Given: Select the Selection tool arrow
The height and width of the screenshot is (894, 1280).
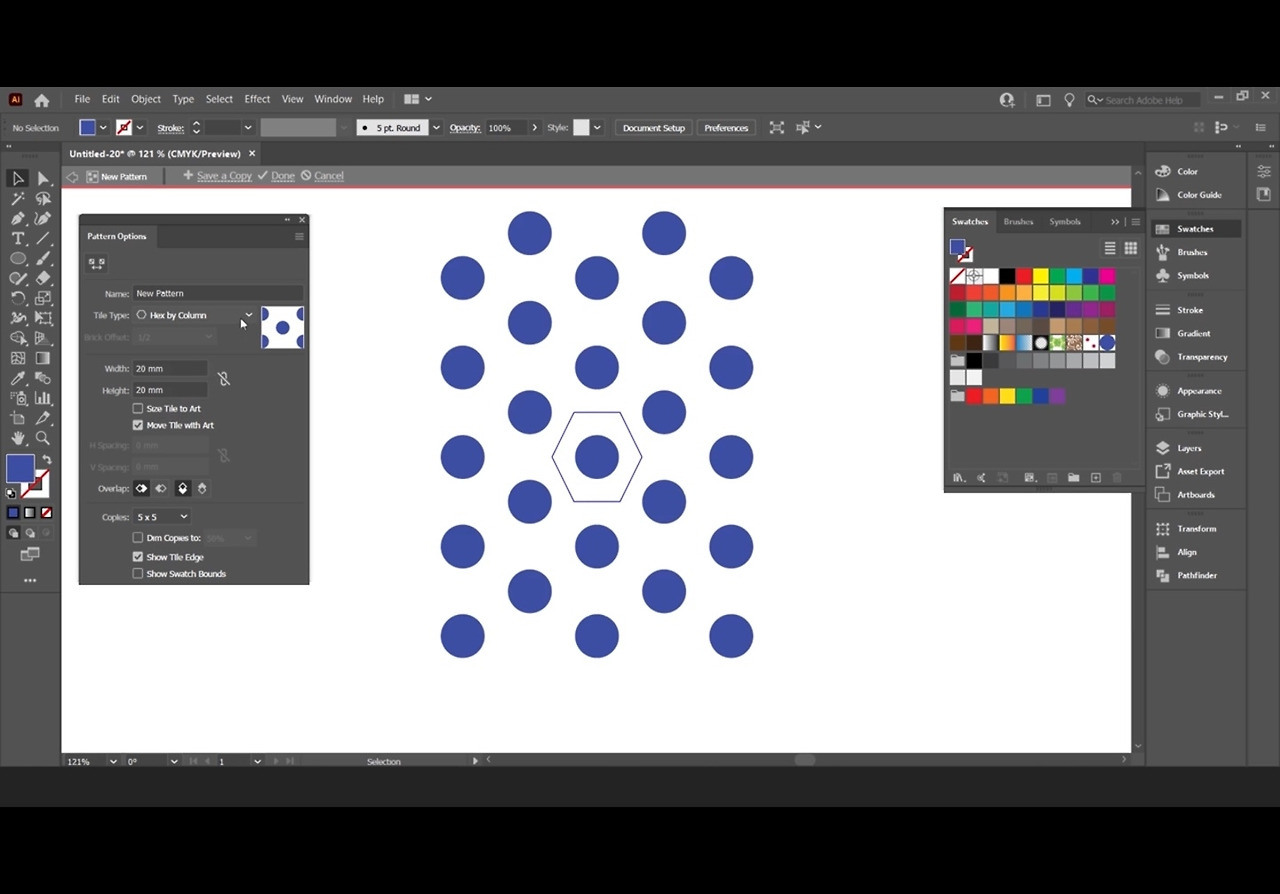Looking at the screenshot, I should (18, 178).
